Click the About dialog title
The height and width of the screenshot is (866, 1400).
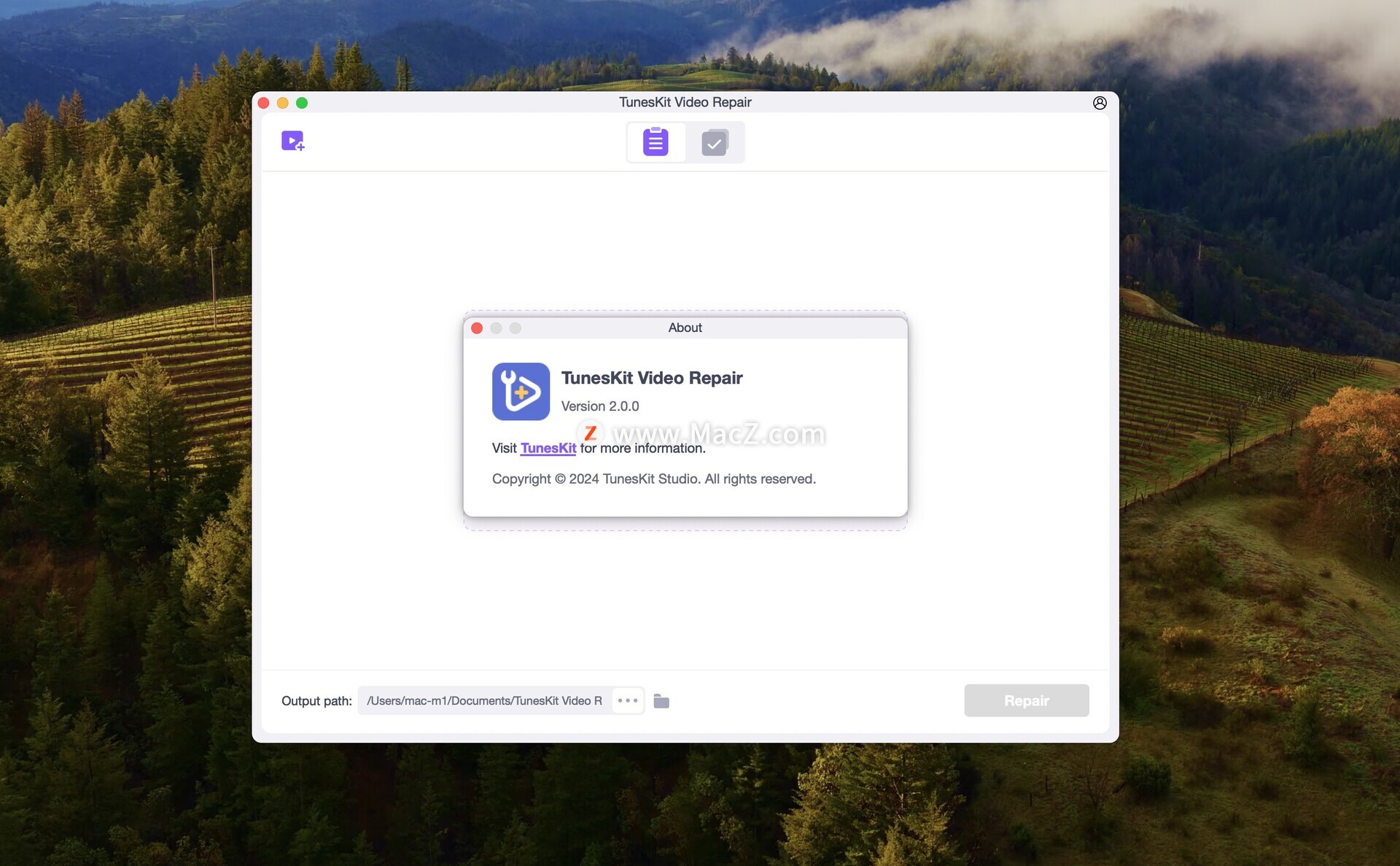tap(685, 328)
